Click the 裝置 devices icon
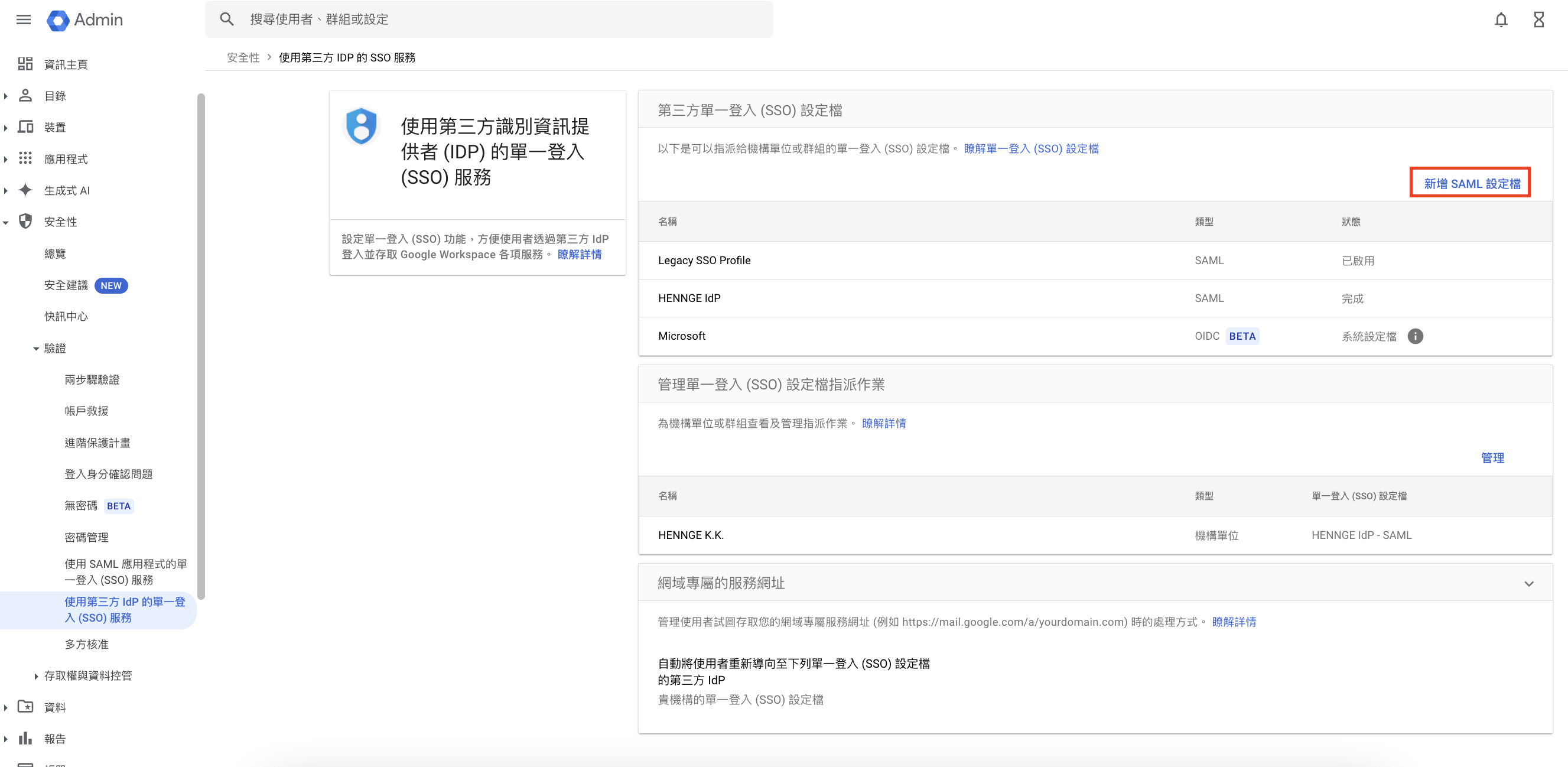Image resolution: width=1568 pixels, height=767 pixels. (x=25, y=127)
